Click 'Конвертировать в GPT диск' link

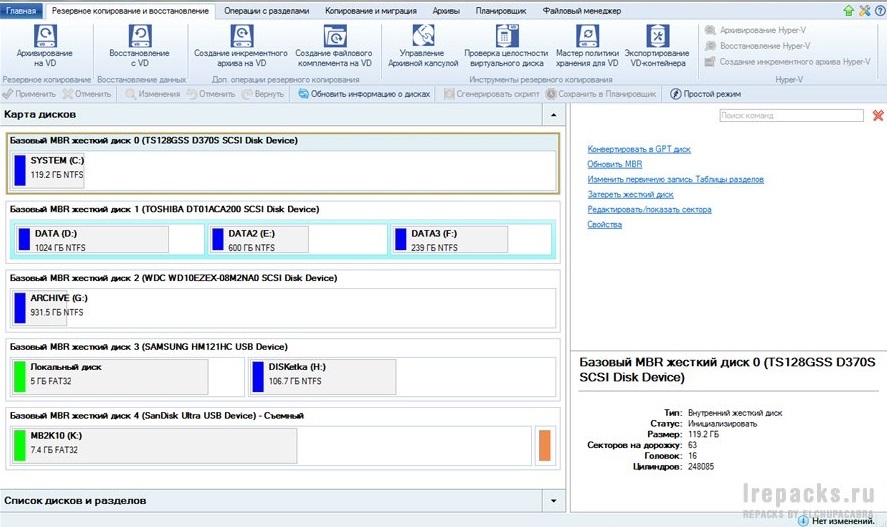tap(639, 149)
